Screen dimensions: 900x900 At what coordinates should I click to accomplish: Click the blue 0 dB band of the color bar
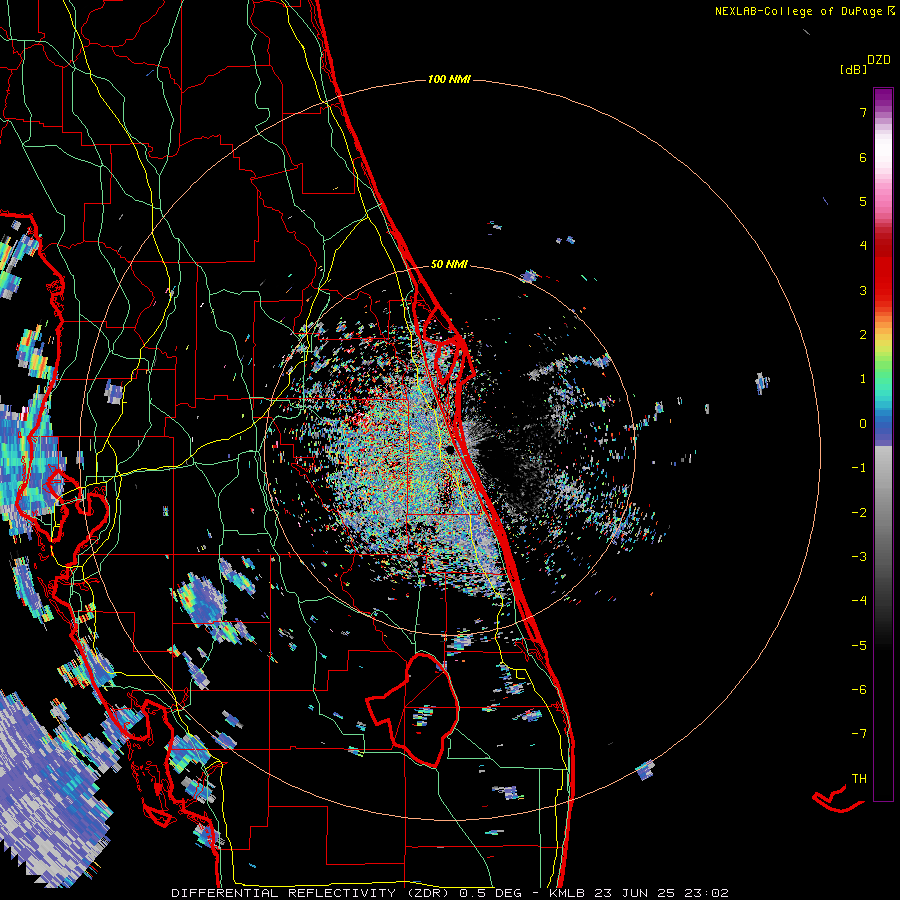(x=883, y=426)
